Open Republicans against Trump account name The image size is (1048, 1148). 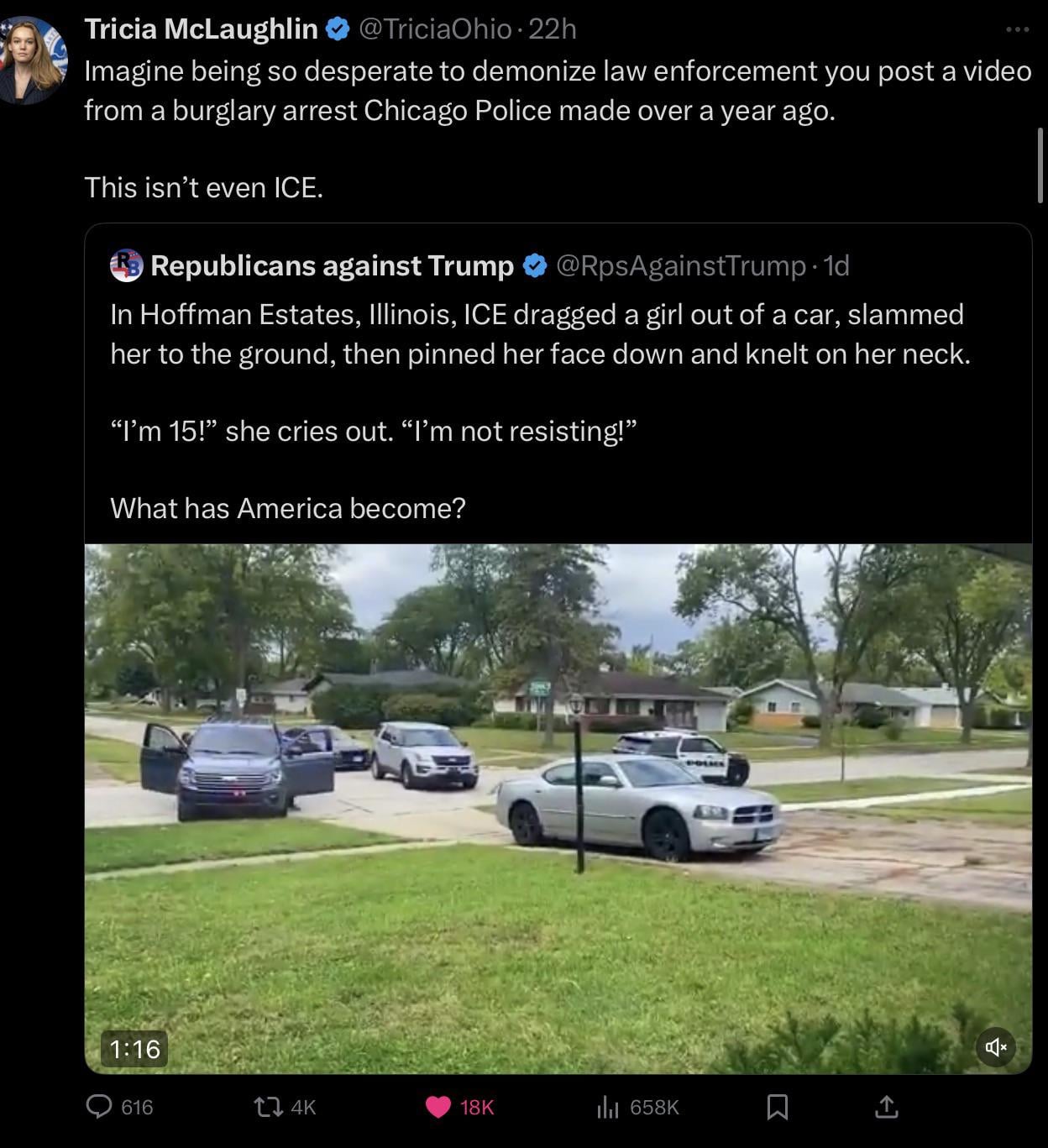pyautogui.click(x=333, y=265)
